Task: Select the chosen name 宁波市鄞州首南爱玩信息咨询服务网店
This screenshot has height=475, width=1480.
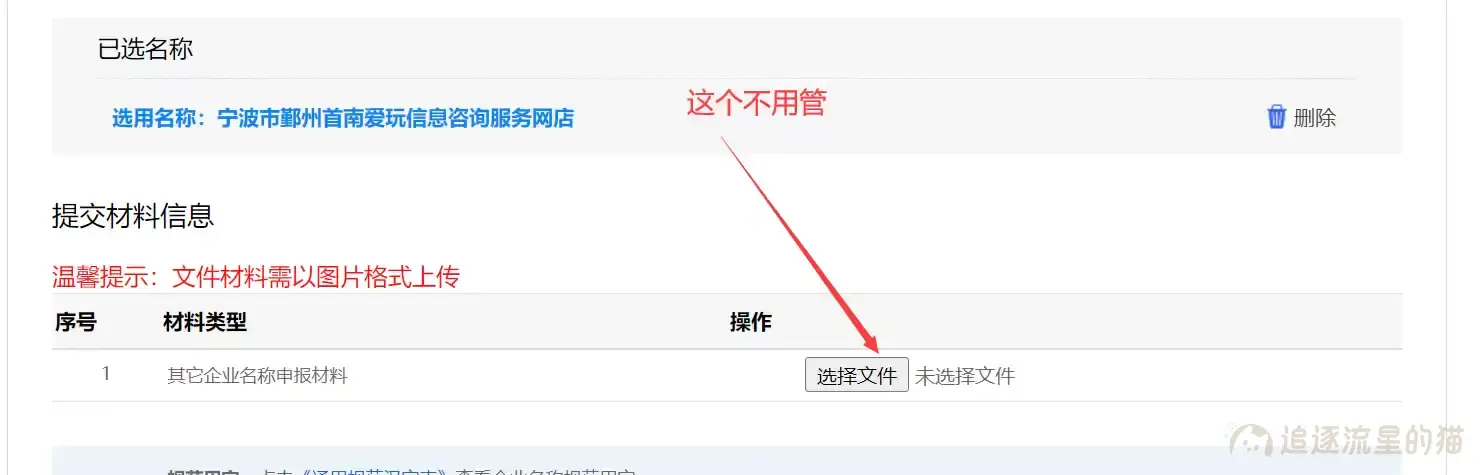Action: pos(396,118)
